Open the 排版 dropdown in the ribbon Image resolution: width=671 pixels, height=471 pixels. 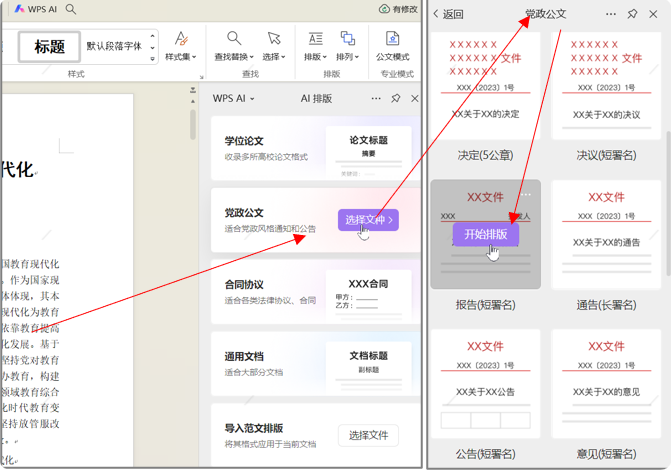(315, 46)
